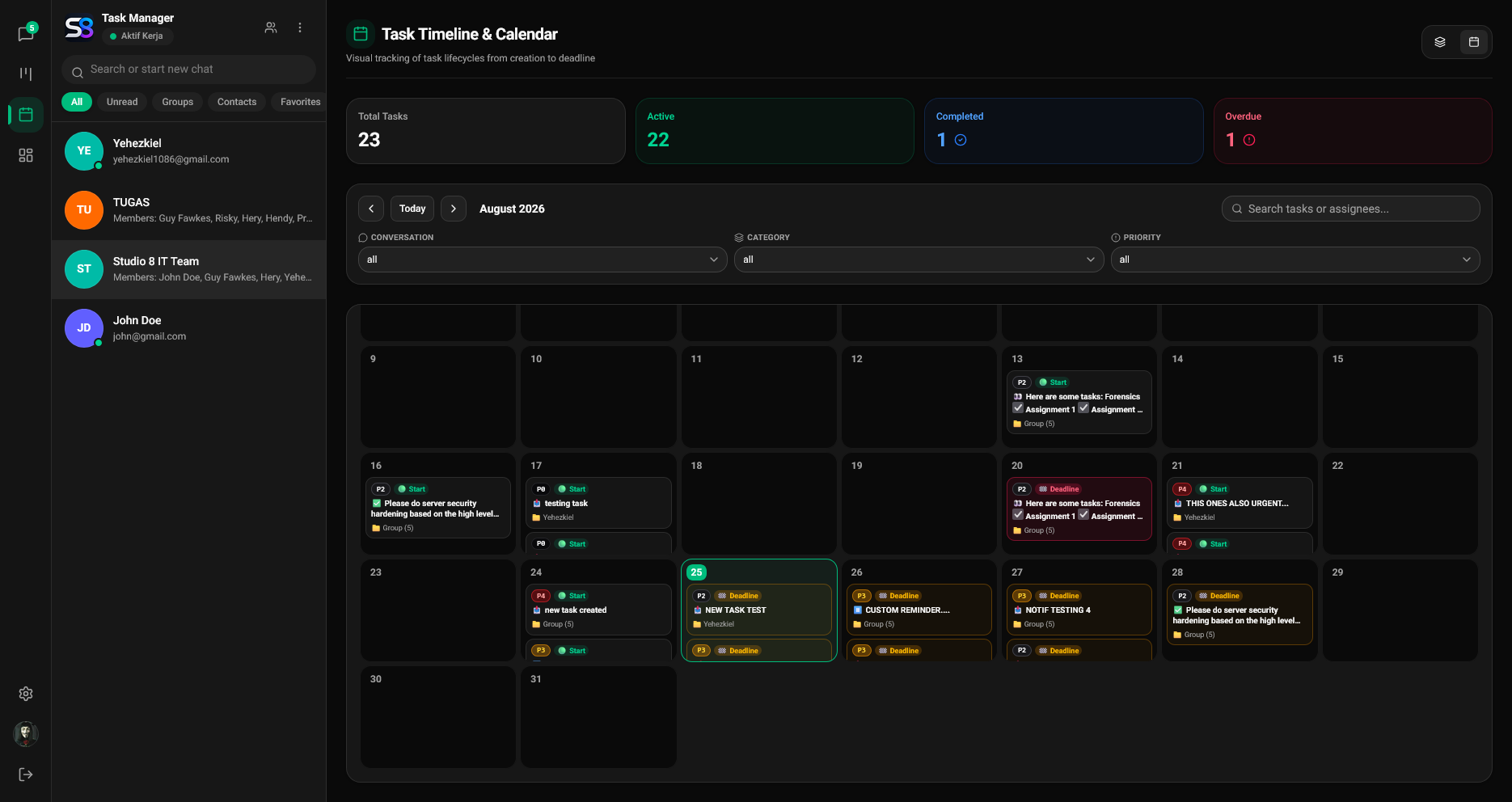Select the Contacts chat filter tab
Image resolution: width=1512 pixels, height=802 pixels.
237,102
